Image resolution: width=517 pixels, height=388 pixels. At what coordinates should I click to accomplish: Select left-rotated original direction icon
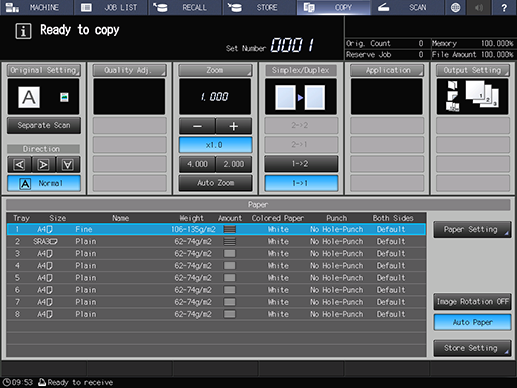(x=19, y=165)
